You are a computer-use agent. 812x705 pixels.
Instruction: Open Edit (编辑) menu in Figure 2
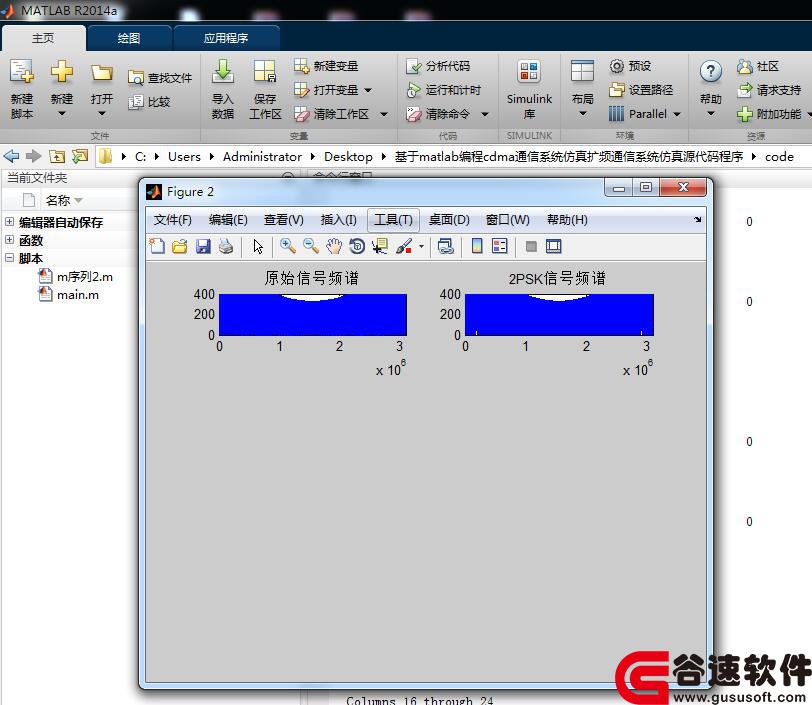228,220
